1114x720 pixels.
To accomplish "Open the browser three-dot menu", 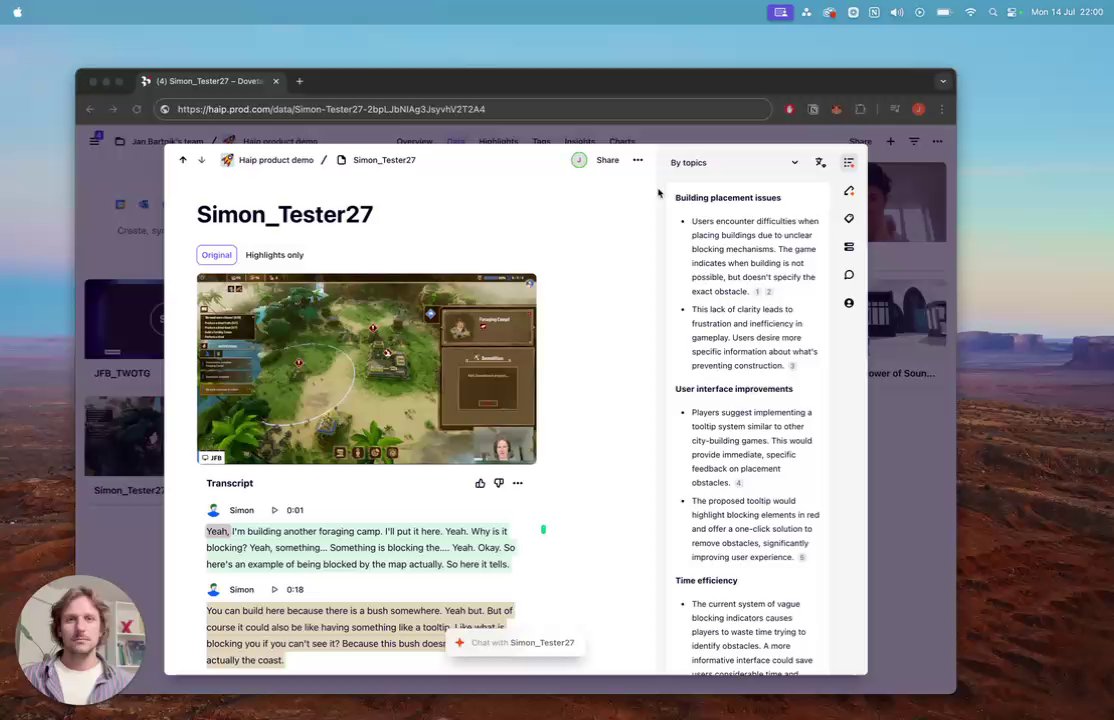I will pyautogui.click(x=942, y=109).
